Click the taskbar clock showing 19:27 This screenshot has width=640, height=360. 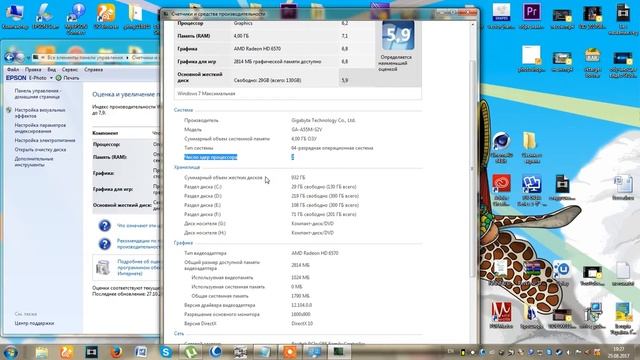(619, 353)
